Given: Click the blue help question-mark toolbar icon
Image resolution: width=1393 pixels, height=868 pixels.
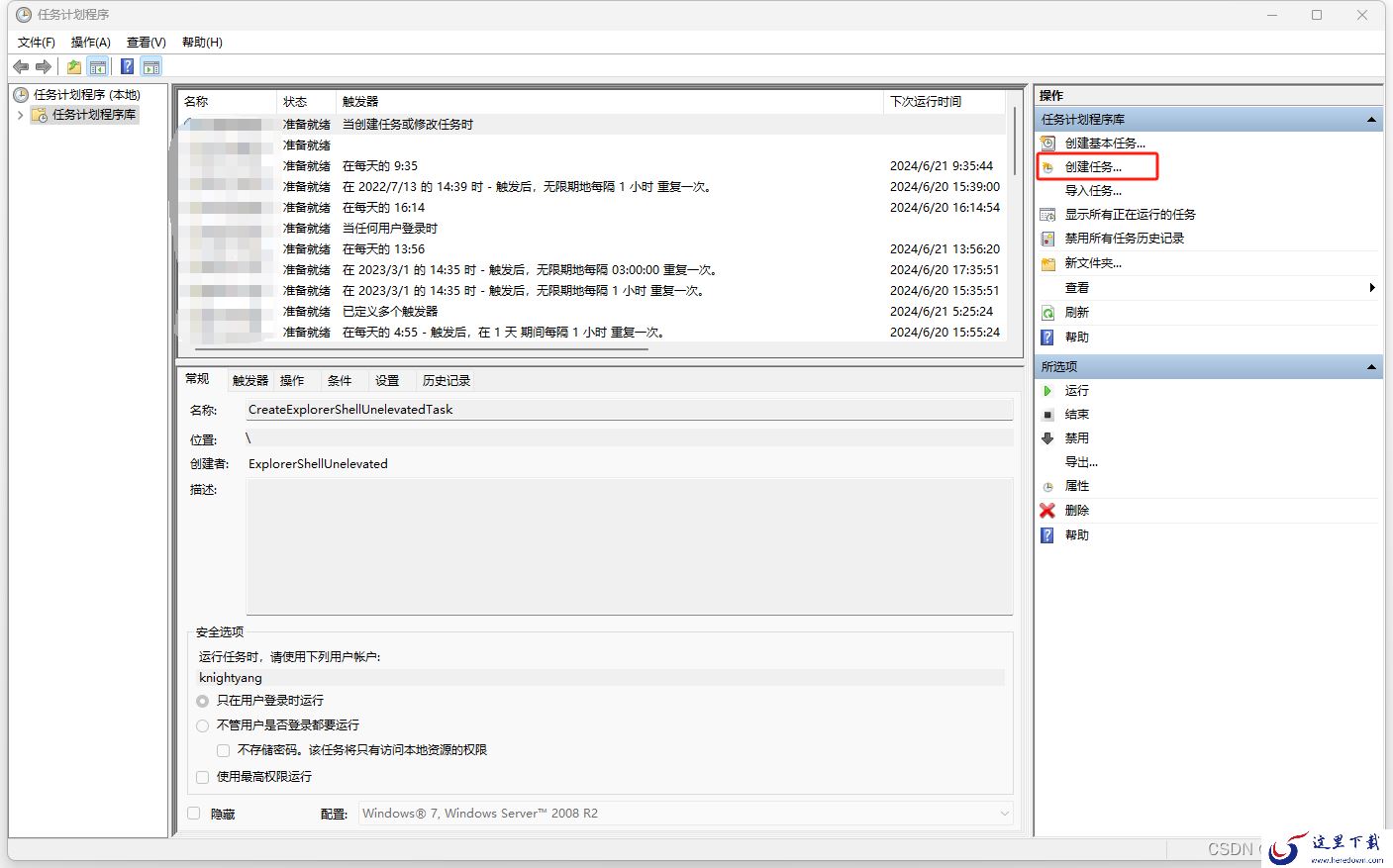Looking at the screenshot, I should point(127,66).
